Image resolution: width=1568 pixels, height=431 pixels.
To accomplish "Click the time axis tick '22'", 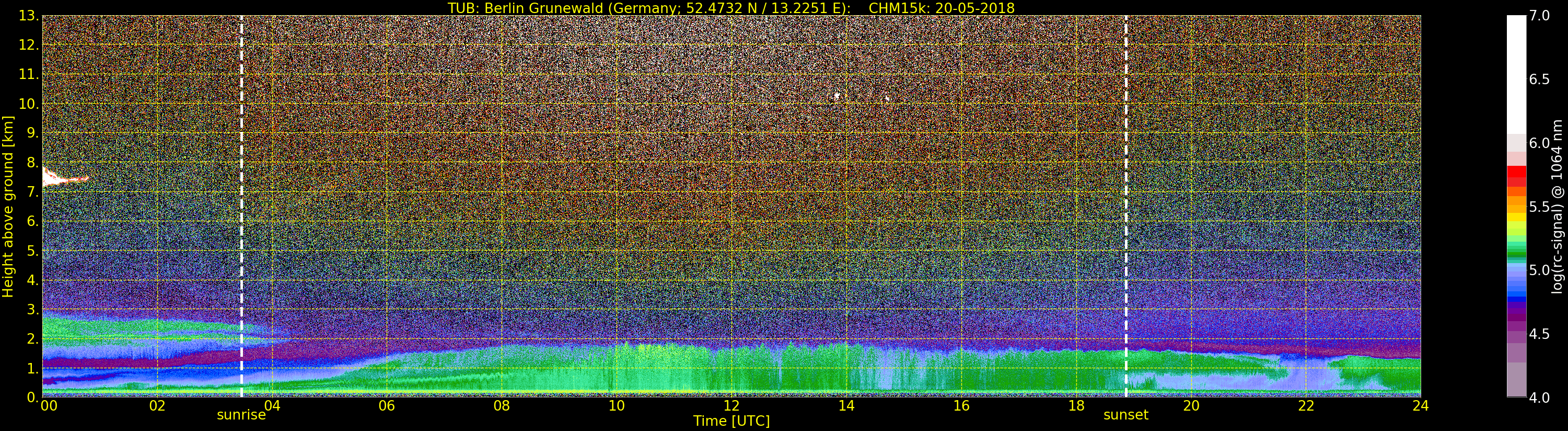I will (1306, 405).
